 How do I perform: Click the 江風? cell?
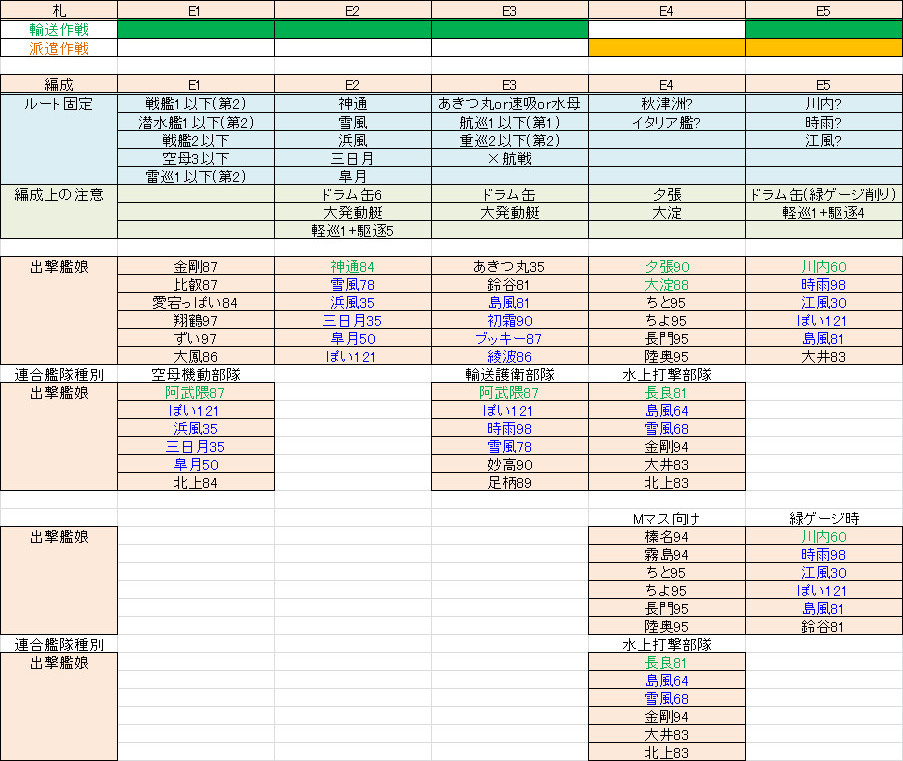point(824,140)
